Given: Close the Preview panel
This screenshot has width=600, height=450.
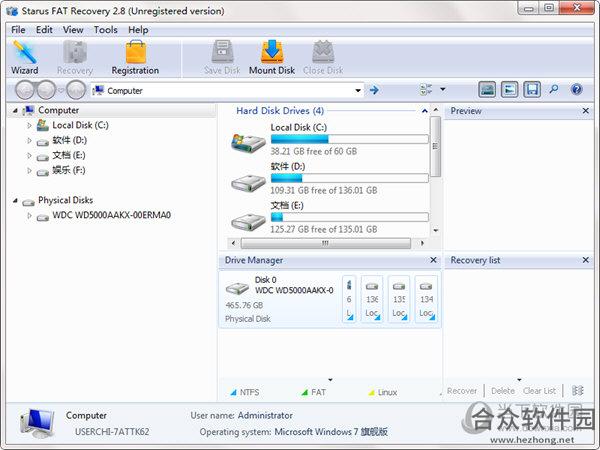Looking at the screenshot, I should tap(585, 111).
